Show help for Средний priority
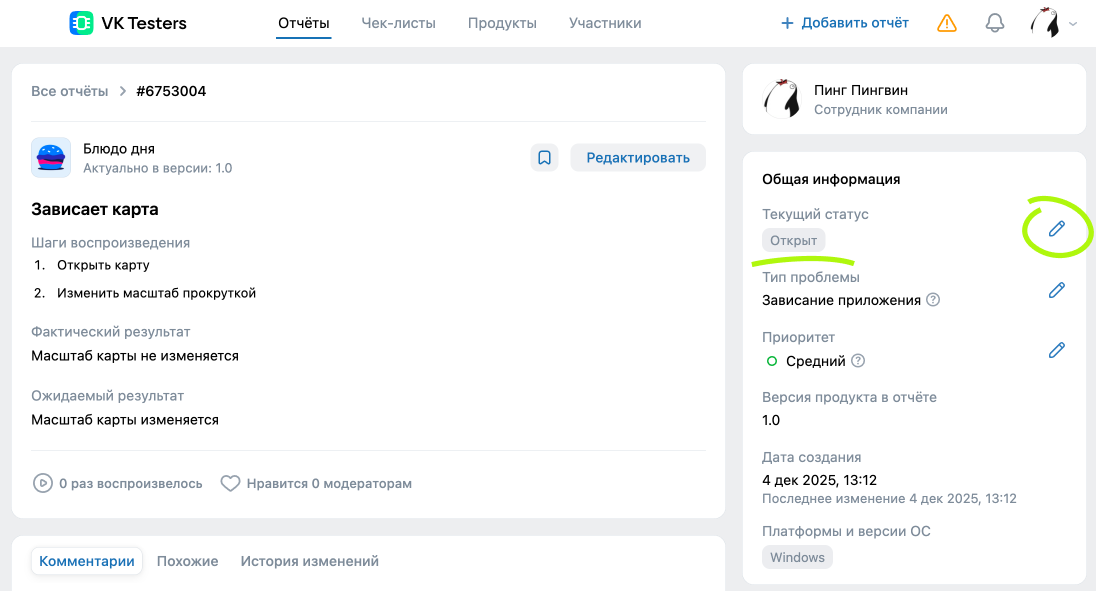 [x=858, y=360]
